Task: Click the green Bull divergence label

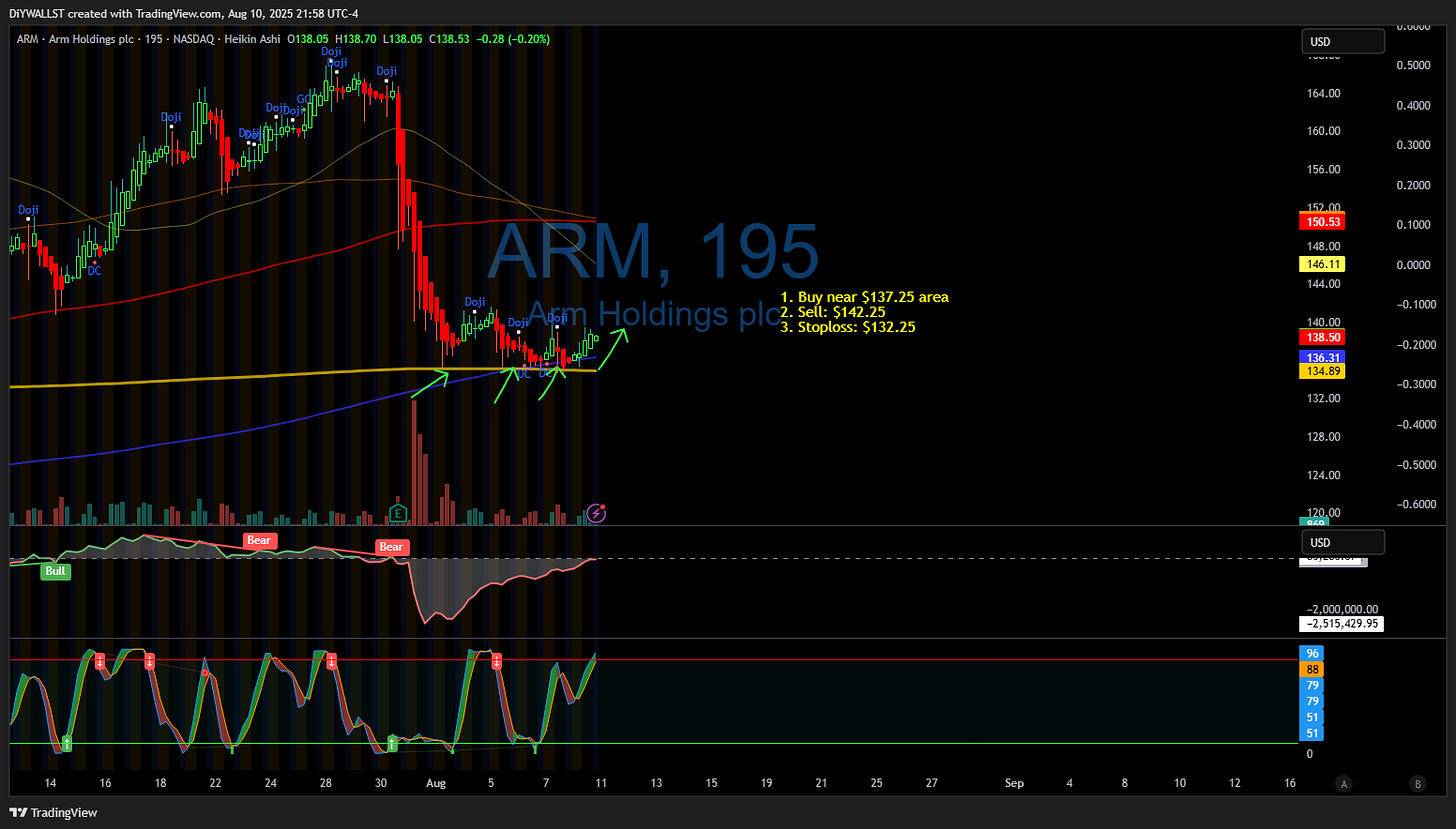Action: click(x=55, y=572)
